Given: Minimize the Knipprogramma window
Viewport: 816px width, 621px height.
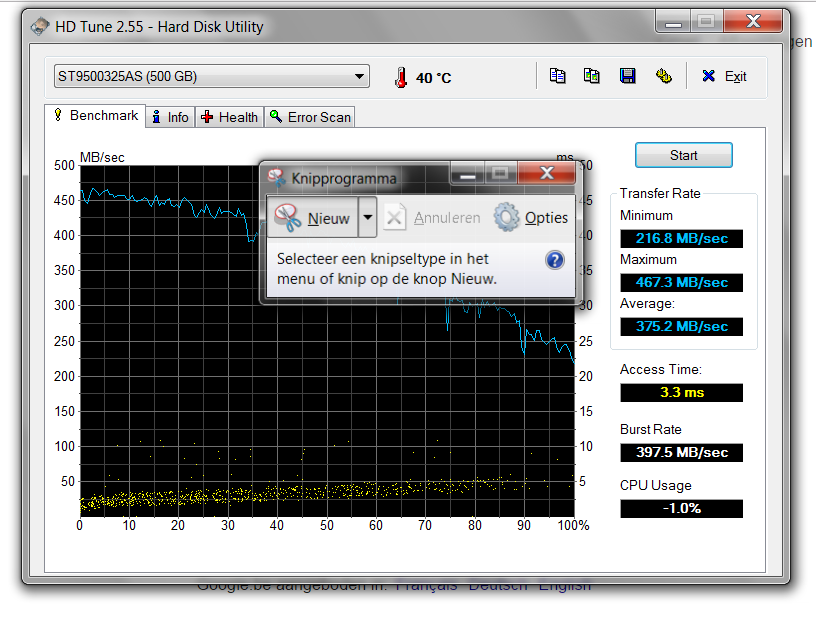Looking at the screenshot, I should (x=467, y=173).
